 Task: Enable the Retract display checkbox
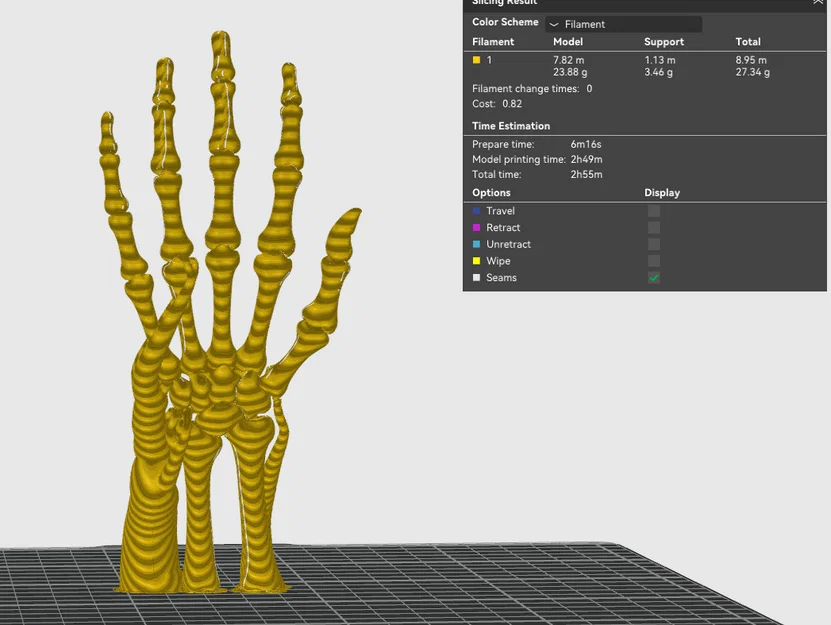pyautogui.click(x=654, y=227)
